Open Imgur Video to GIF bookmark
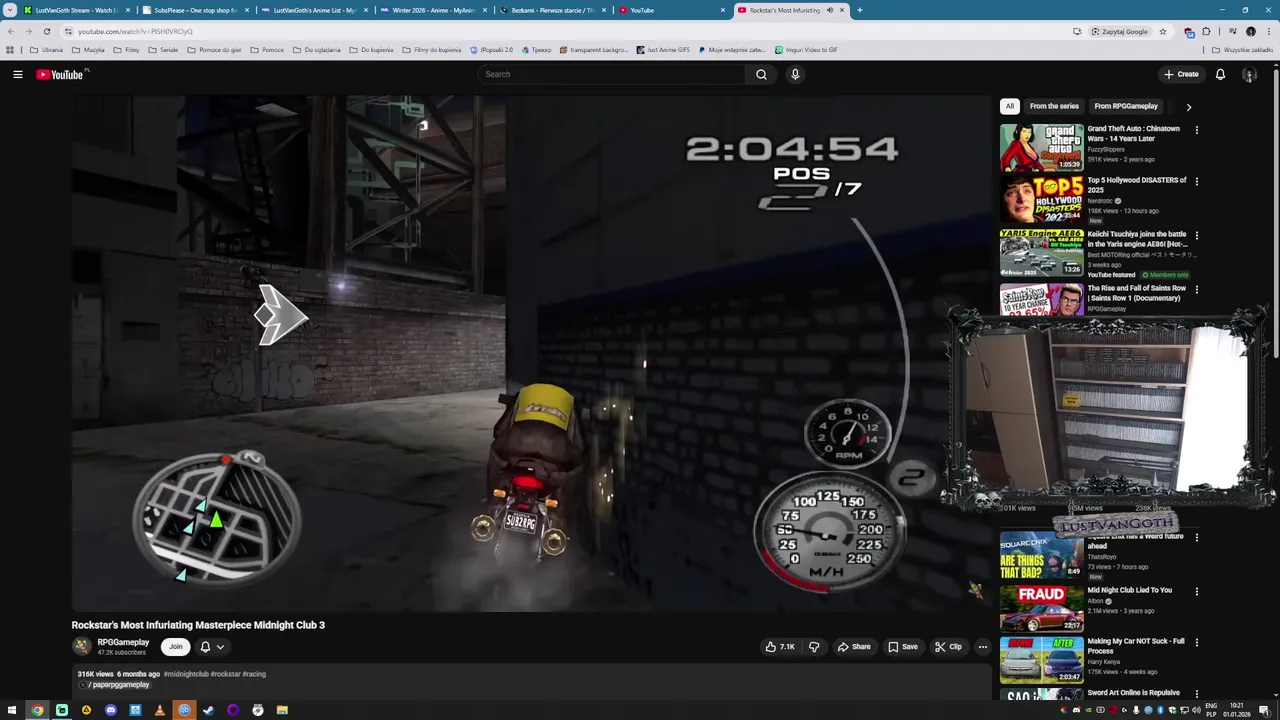 click(x=806, y=49)
